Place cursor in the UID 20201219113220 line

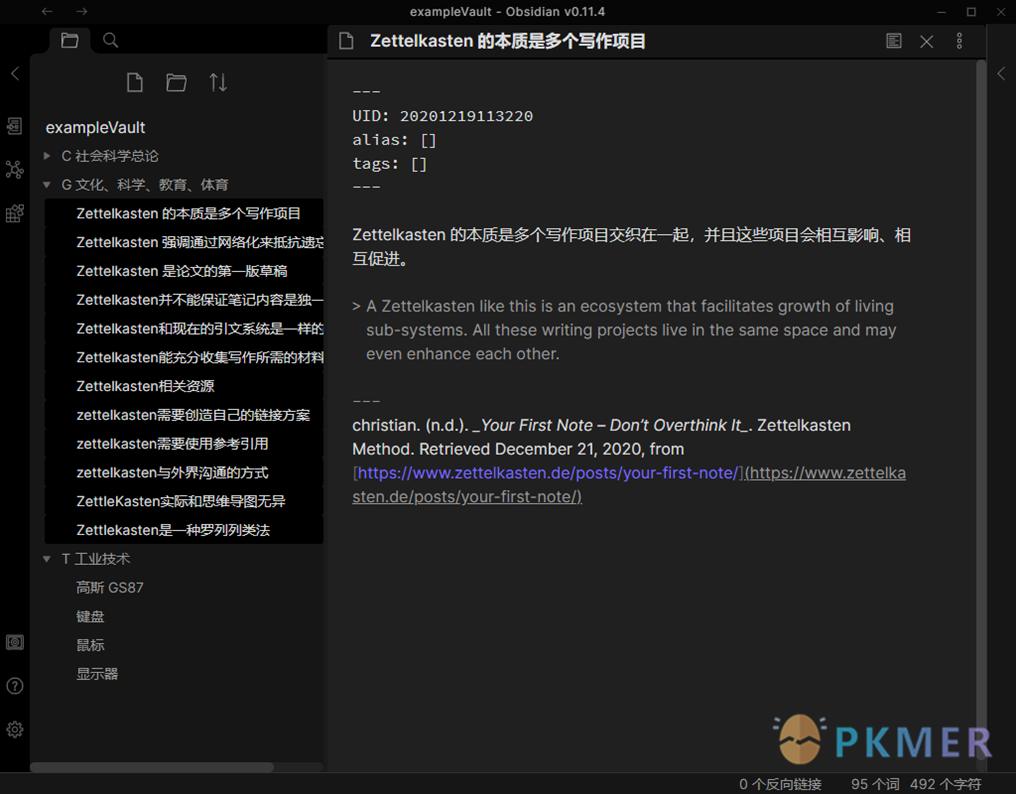coord(443,116)
